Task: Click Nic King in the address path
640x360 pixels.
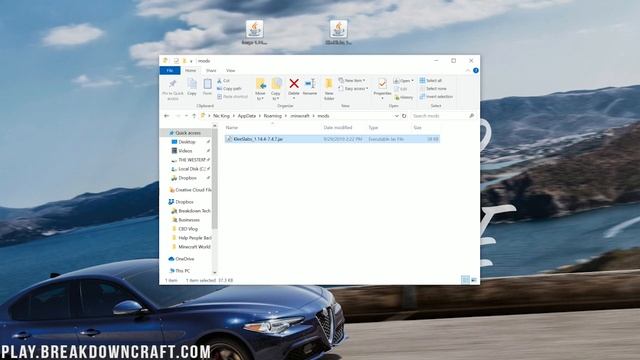Action: click(221, 116)
